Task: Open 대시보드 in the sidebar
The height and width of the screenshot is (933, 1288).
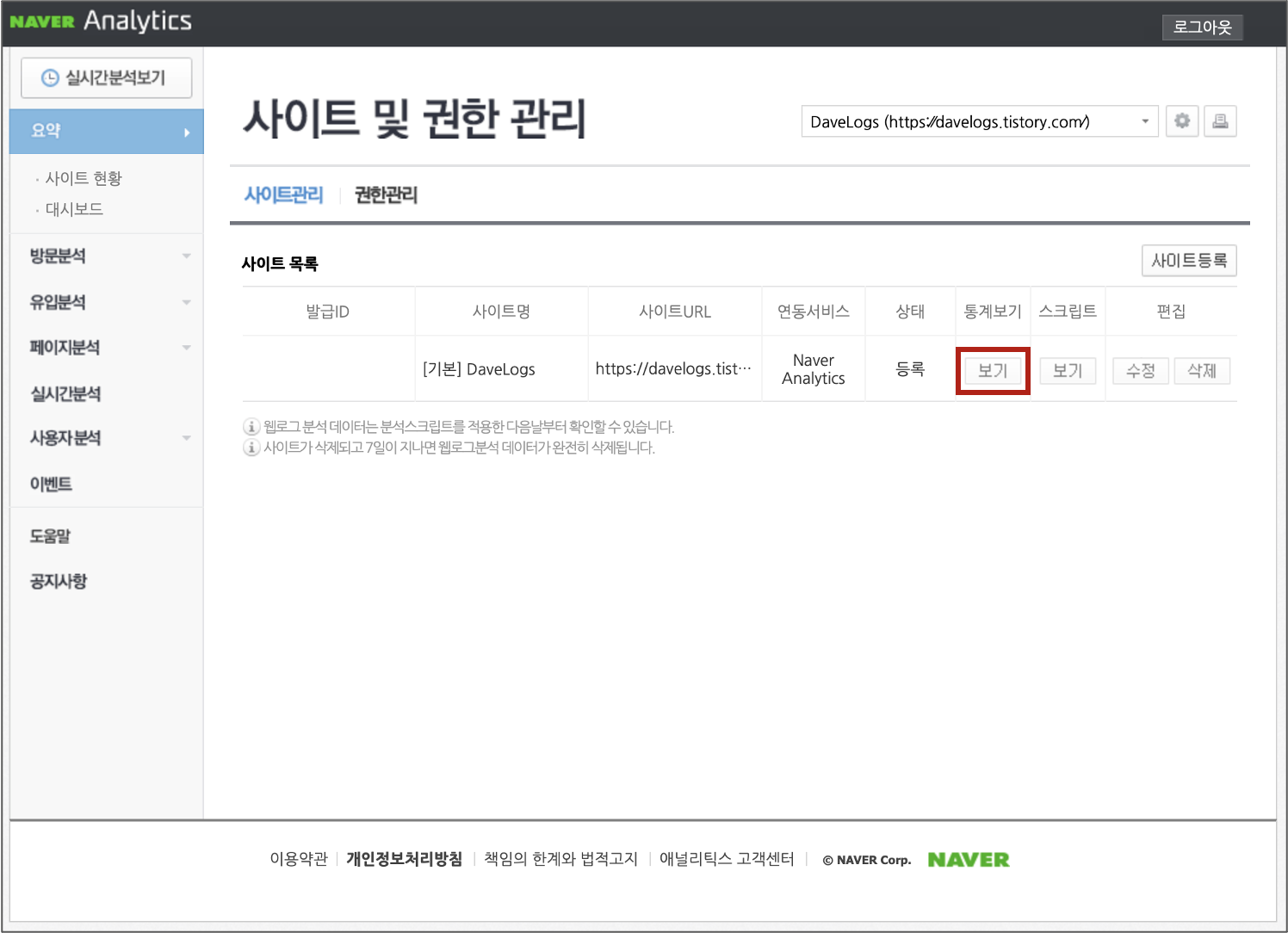Action: pyautogui.click(x=74, y=209)
